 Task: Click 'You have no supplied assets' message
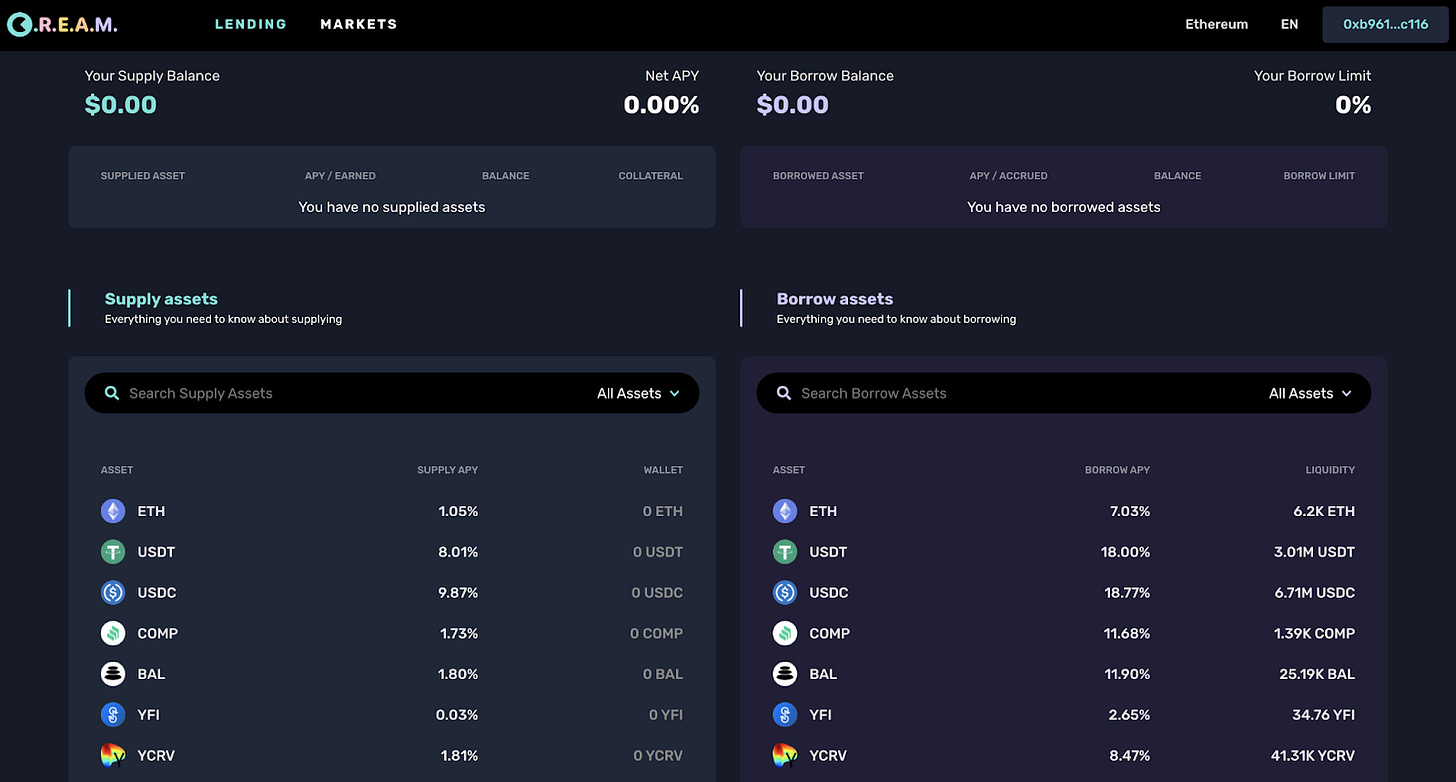click(x=392, y=207)
